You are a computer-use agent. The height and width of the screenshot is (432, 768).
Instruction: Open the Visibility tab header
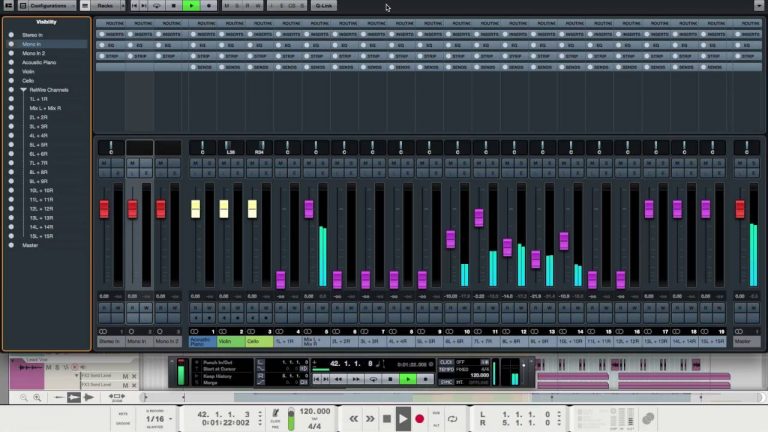(x=47, y=22)
